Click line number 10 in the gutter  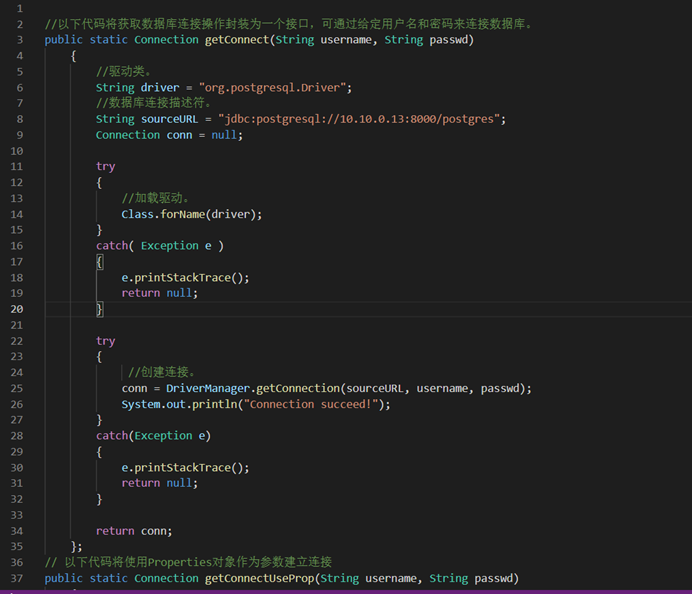tap(17, 151)
